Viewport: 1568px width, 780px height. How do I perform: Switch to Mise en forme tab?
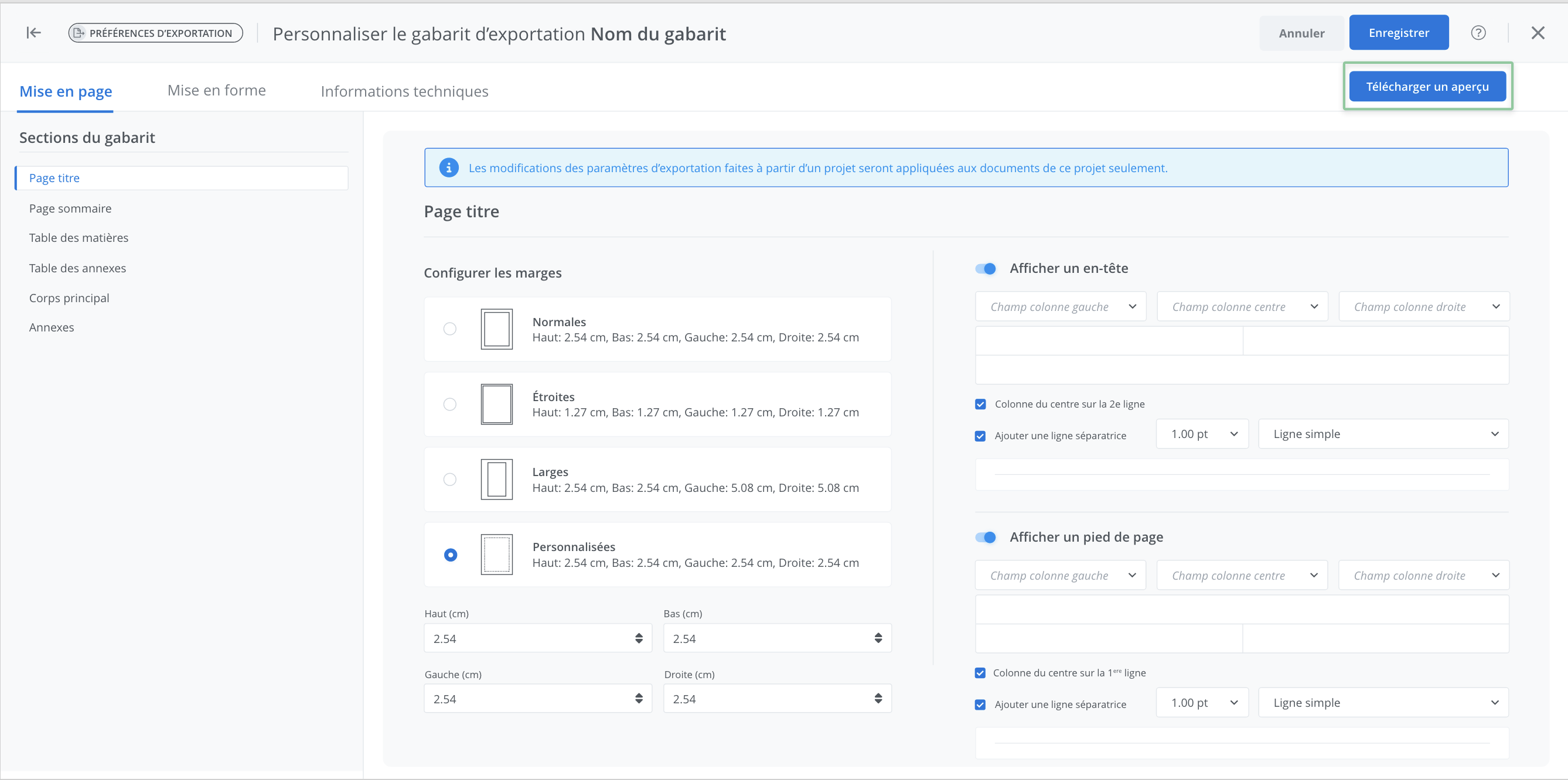tap(216, 91)
